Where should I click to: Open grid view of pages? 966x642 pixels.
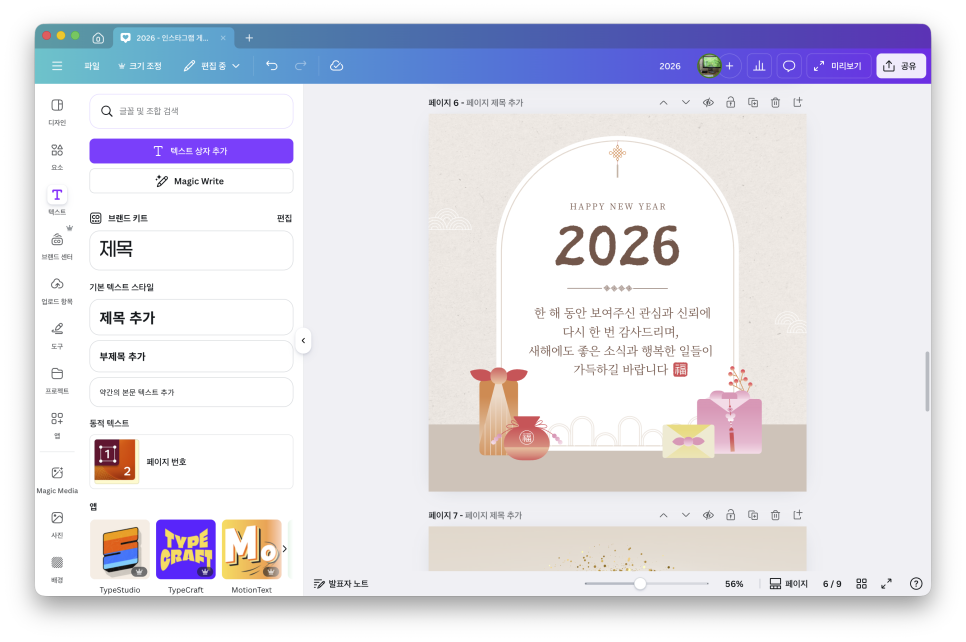(862, 583)
